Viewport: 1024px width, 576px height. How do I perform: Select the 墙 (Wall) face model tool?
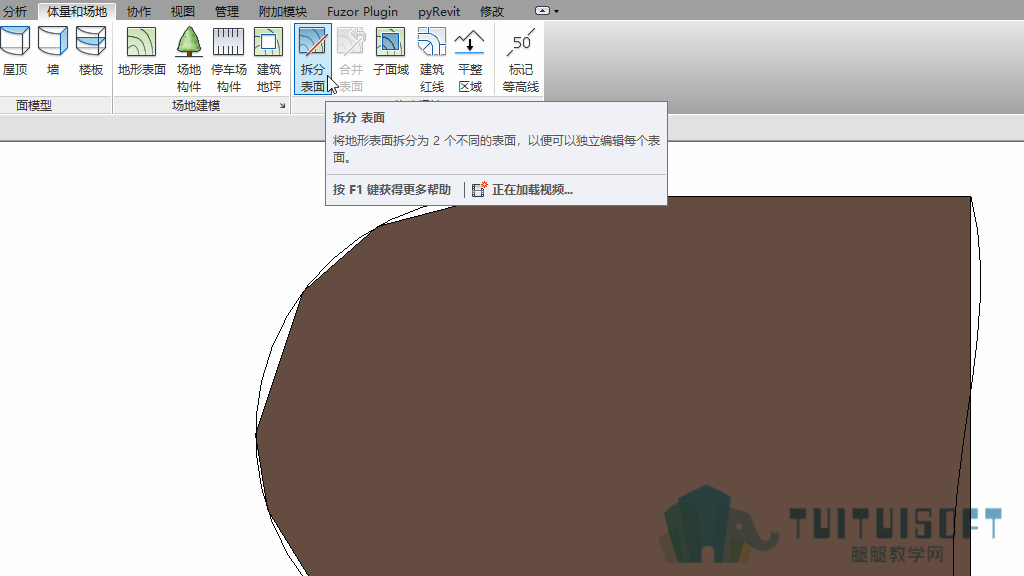pyautogui.click(x=53, y=52)
